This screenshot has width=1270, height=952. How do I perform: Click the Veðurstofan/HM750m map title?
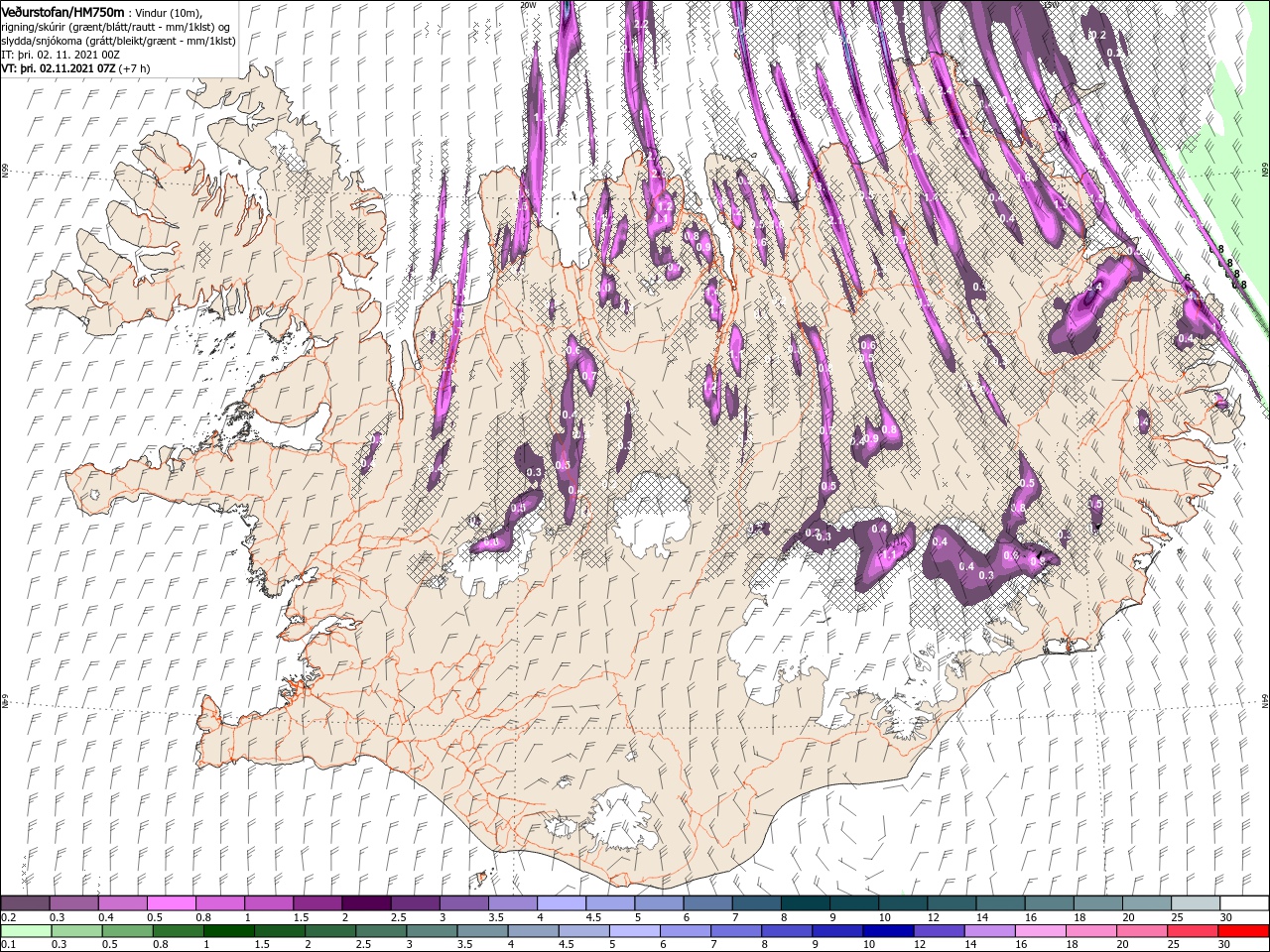63,11
